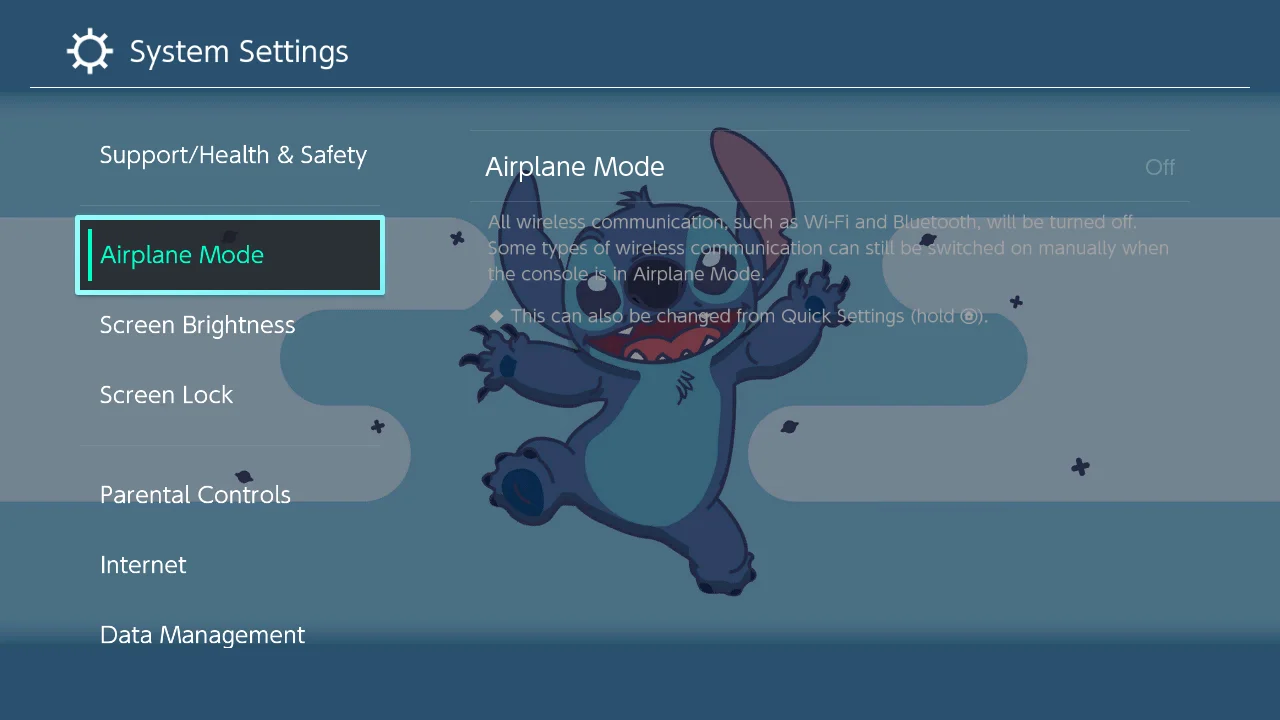Screen dimensions: 1280x720
Task: Open Internet settings
Action: pyautogui.click(x=143, y=564)
